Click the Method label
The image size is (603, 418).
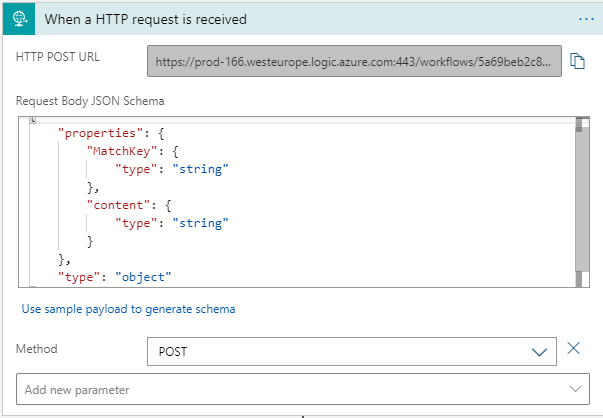point(37,349)
